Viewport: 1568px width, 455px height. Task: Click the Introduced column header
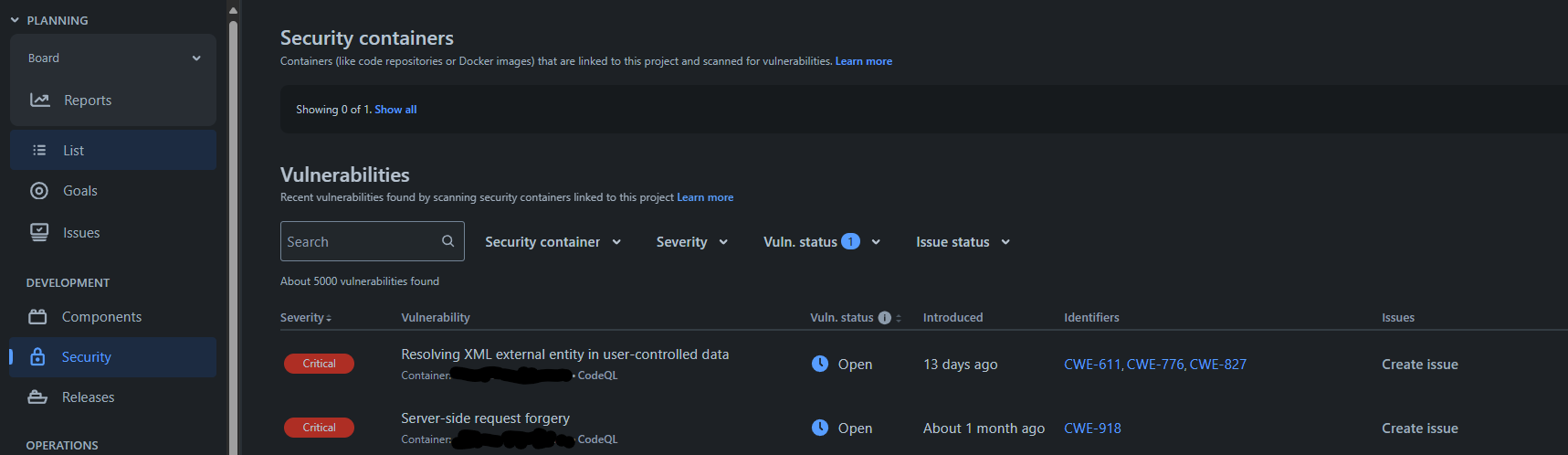(x=952, y=318)
